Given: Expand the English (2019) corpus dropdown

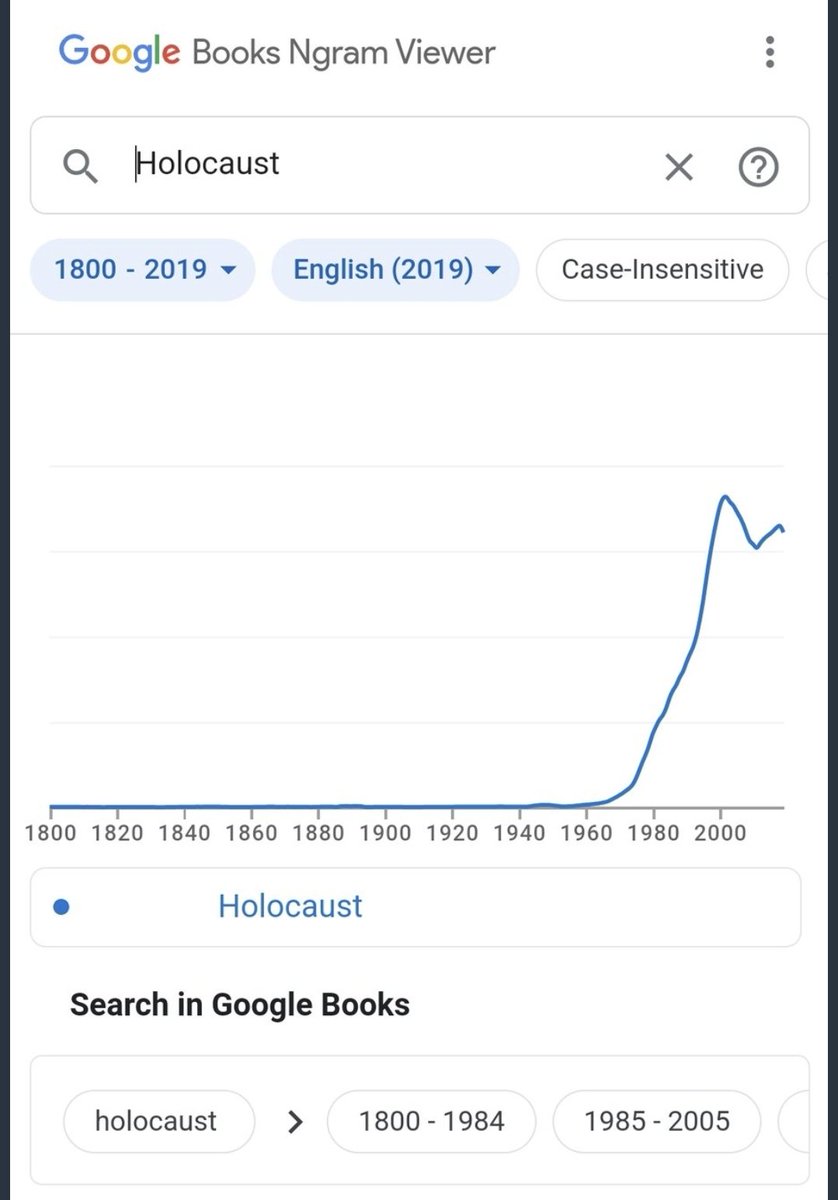Looking at the screenshot, I should pyautogui.click(x=395, y=270).
